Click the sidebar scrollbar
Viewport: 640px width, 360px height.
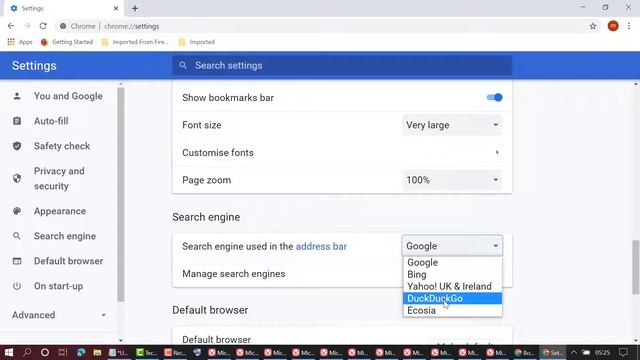pyautogui.click(x=121, y=194)
